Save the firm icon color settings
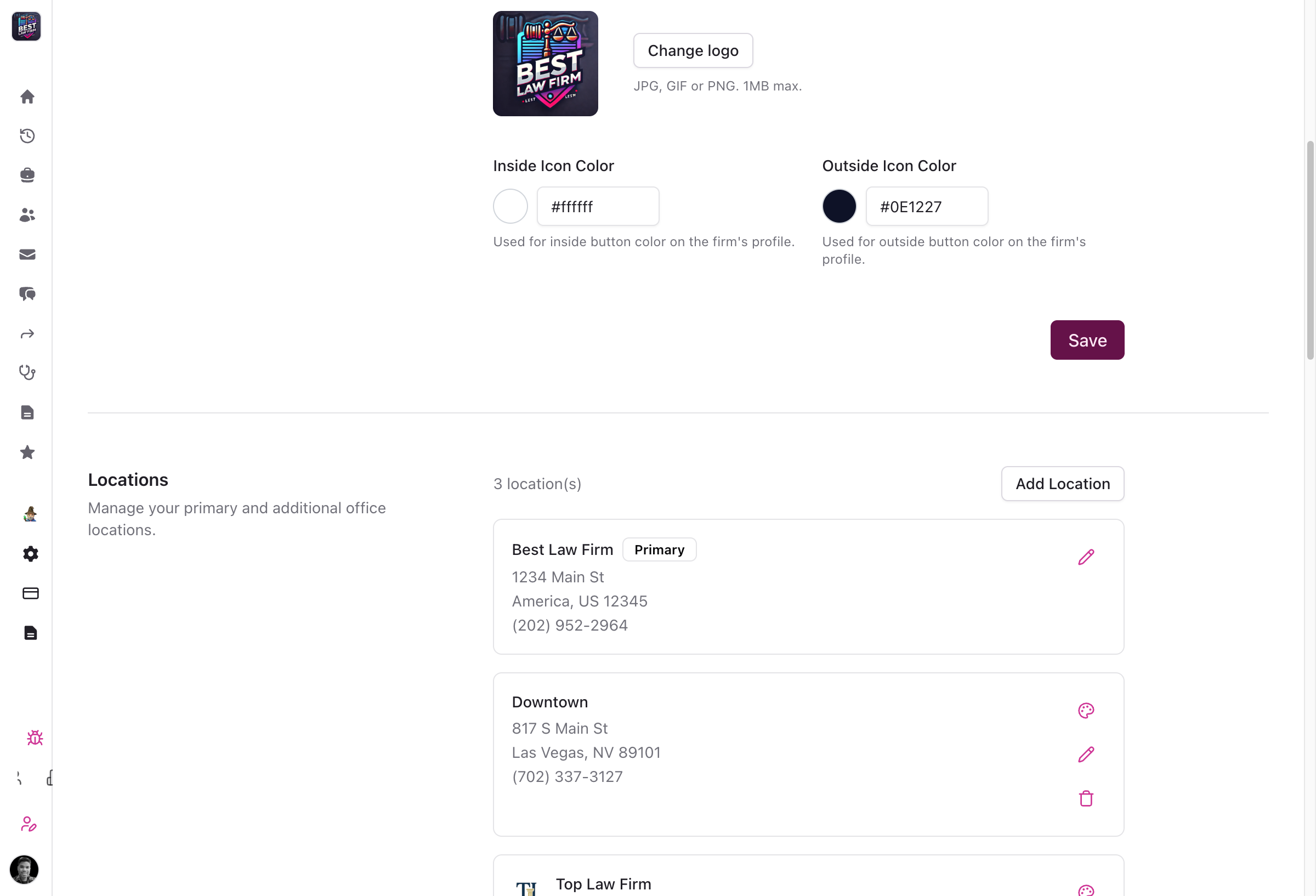The height and width of the screenshot is (896, 1316). tap(1087, 340)
